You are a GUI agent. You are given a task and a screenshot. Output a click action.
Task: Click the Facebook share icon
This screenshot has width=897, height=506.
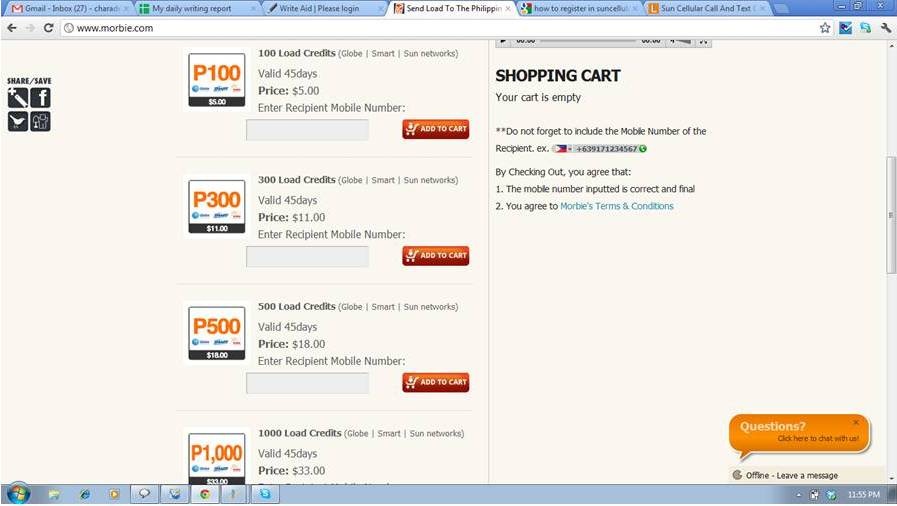41,98
